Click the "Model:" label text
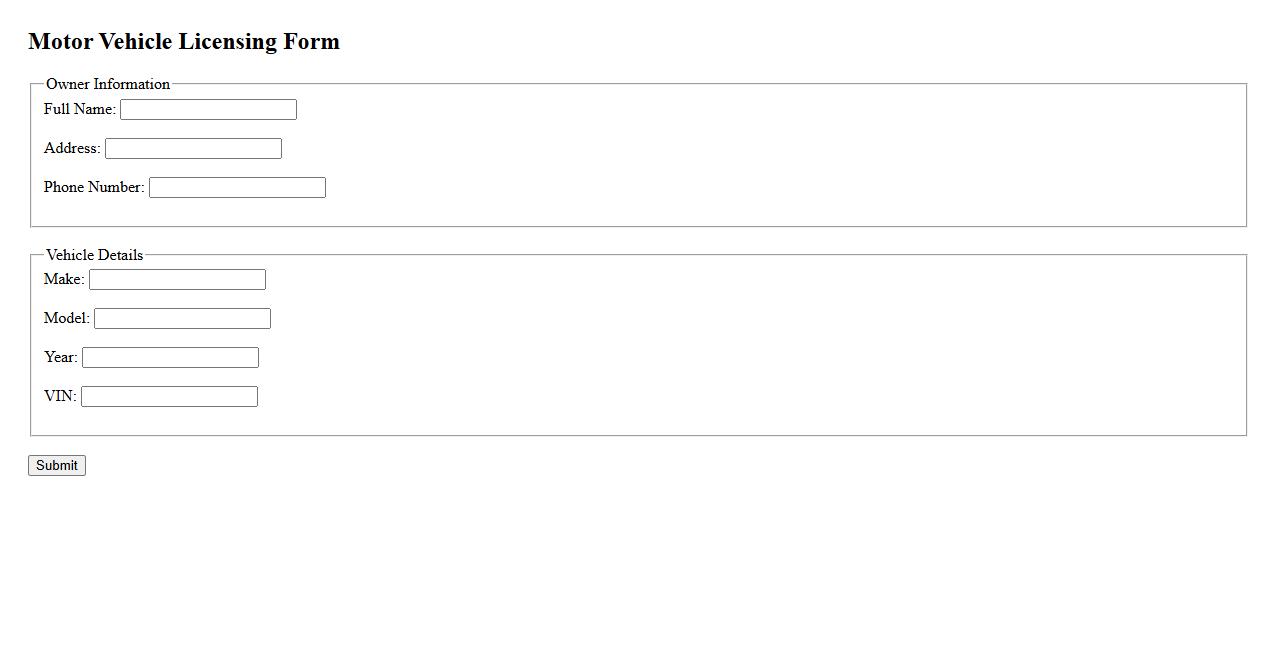Image resolution: width=1278 pixels, height=650 pixels. pos(66,318)
